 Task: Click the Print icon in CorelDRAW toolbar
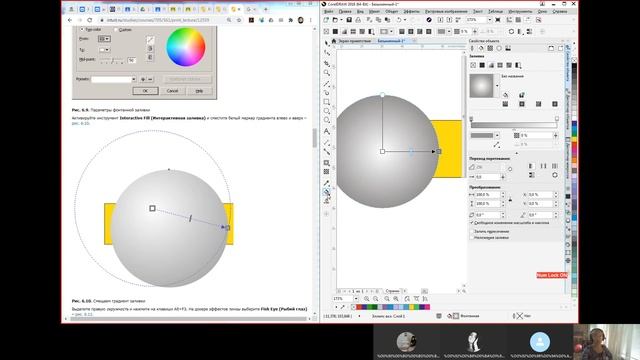pos(358,20)
